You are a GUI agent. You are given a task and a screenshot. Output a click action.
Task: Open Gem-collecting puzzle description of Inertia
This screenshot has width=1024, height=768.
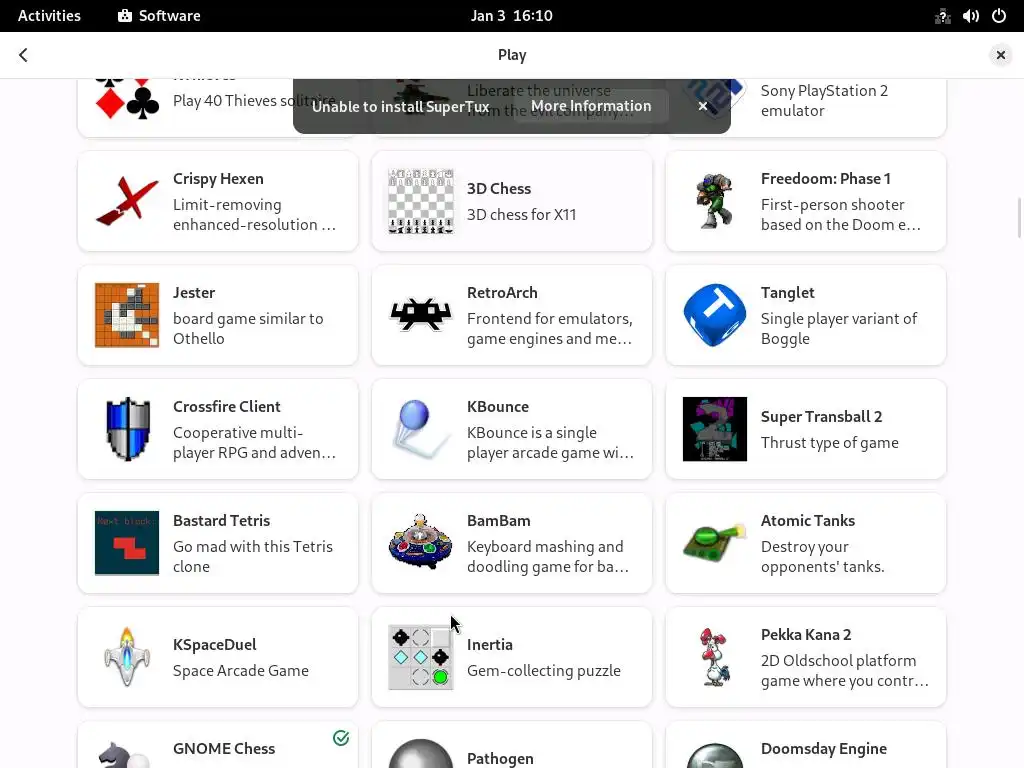pyautogui.click(x=543, y=671)
